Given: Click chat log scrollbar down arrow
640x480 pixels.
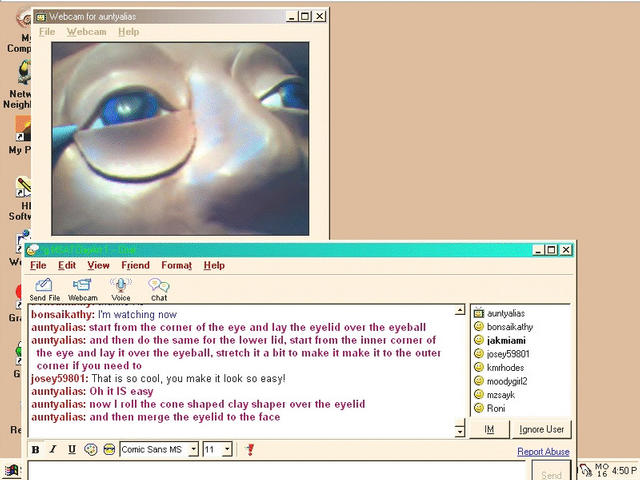Looking at the screenshot, I should point(460,431).
